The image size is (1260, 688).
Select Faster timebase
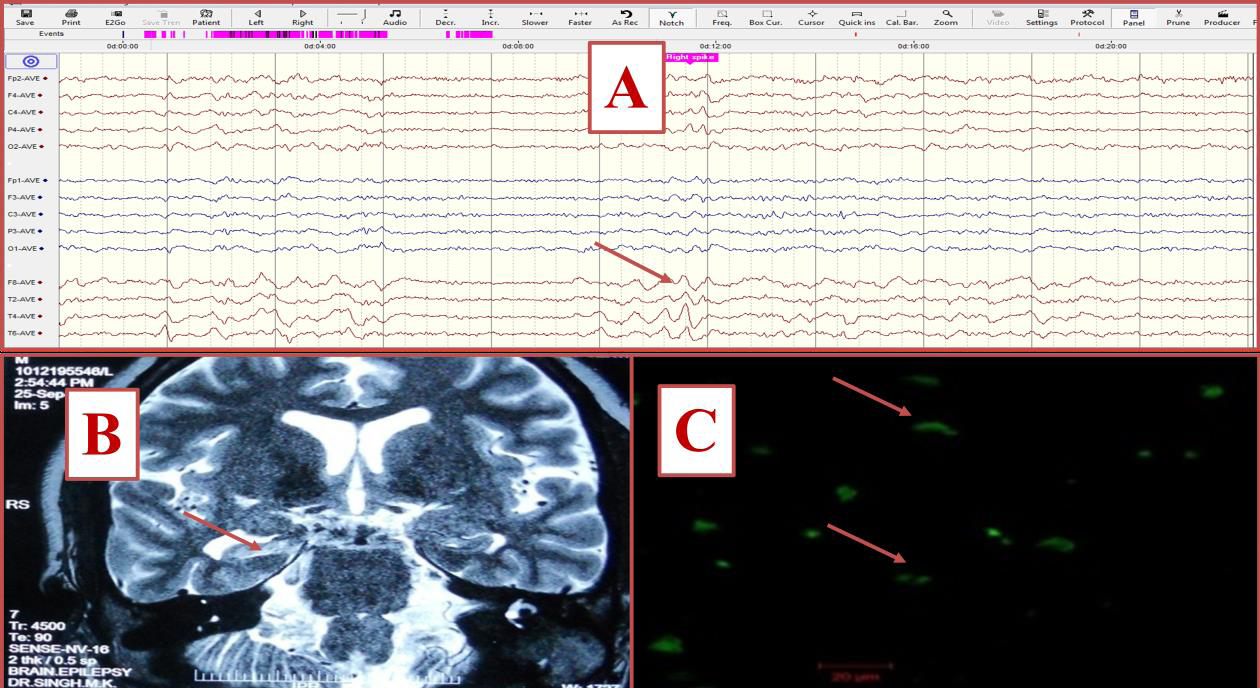click(x=580, y=17)
